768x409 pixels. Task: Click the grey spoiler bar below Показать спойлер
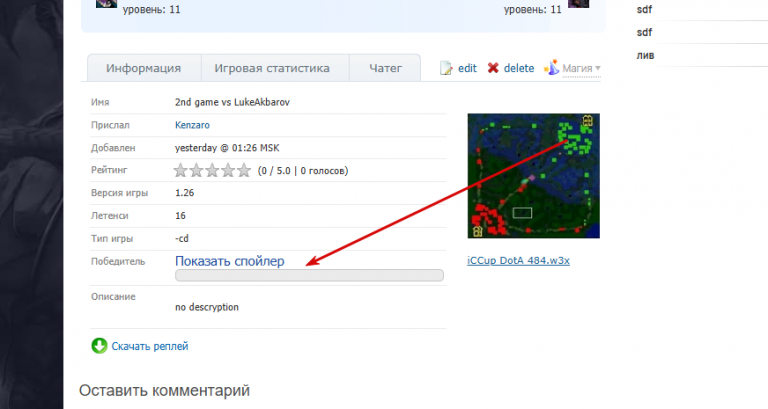(x=309, y=275)
